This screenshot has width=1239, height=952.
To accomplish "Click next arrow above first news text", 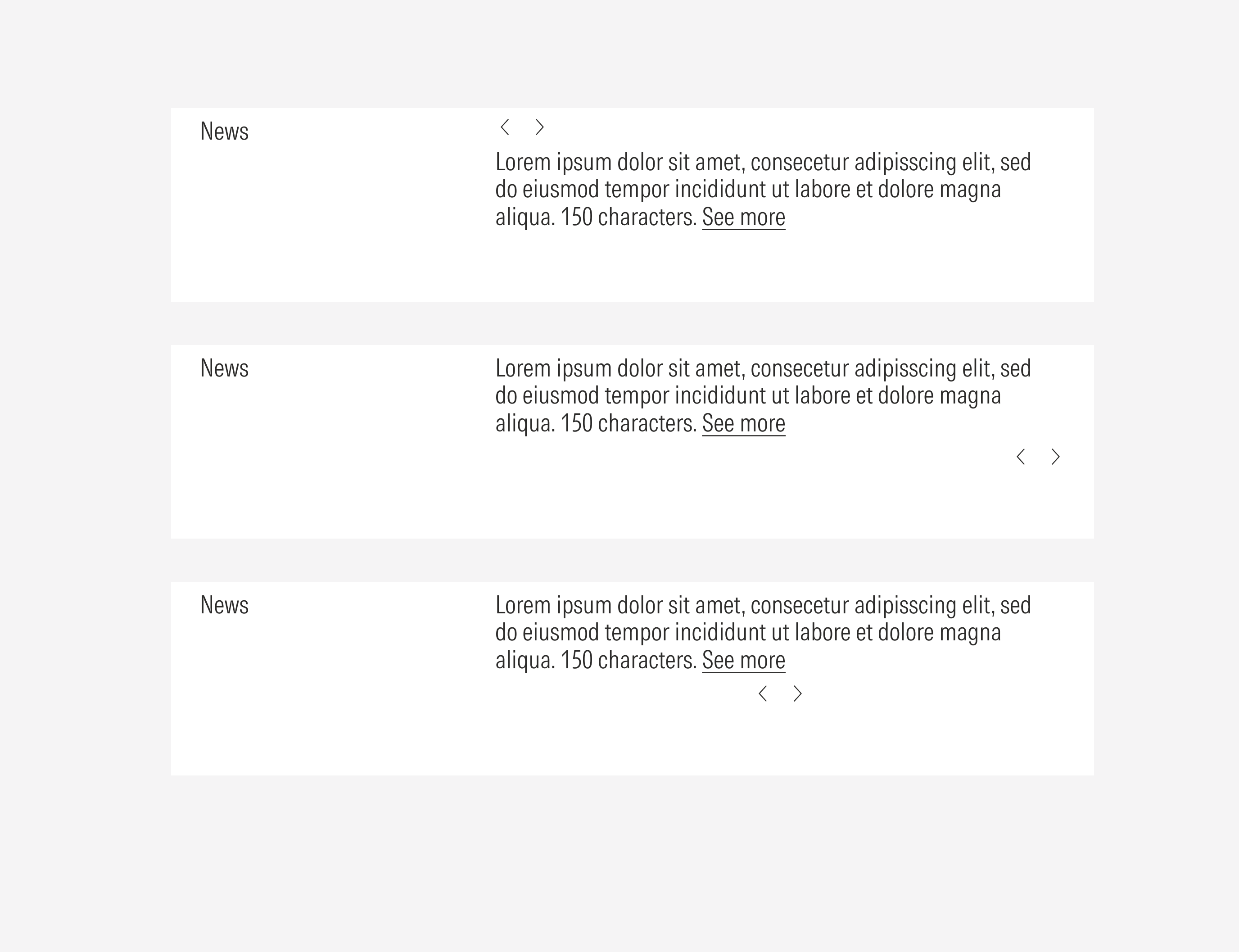I will (539, 127).
